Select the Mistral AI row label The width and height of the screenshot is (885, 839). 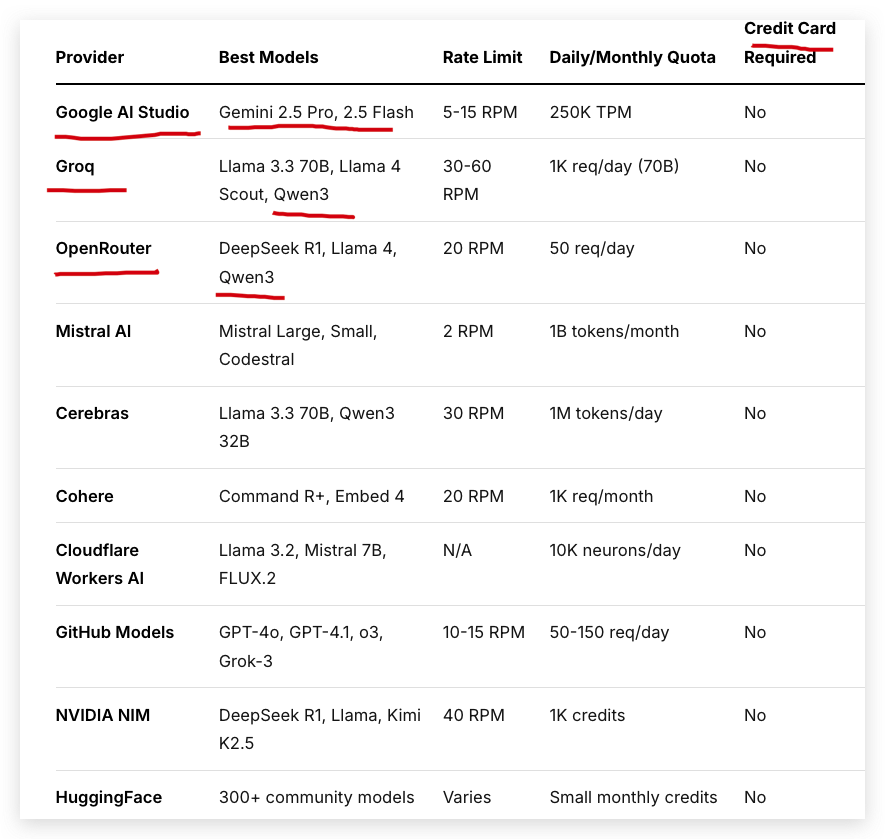pos(93,331)
